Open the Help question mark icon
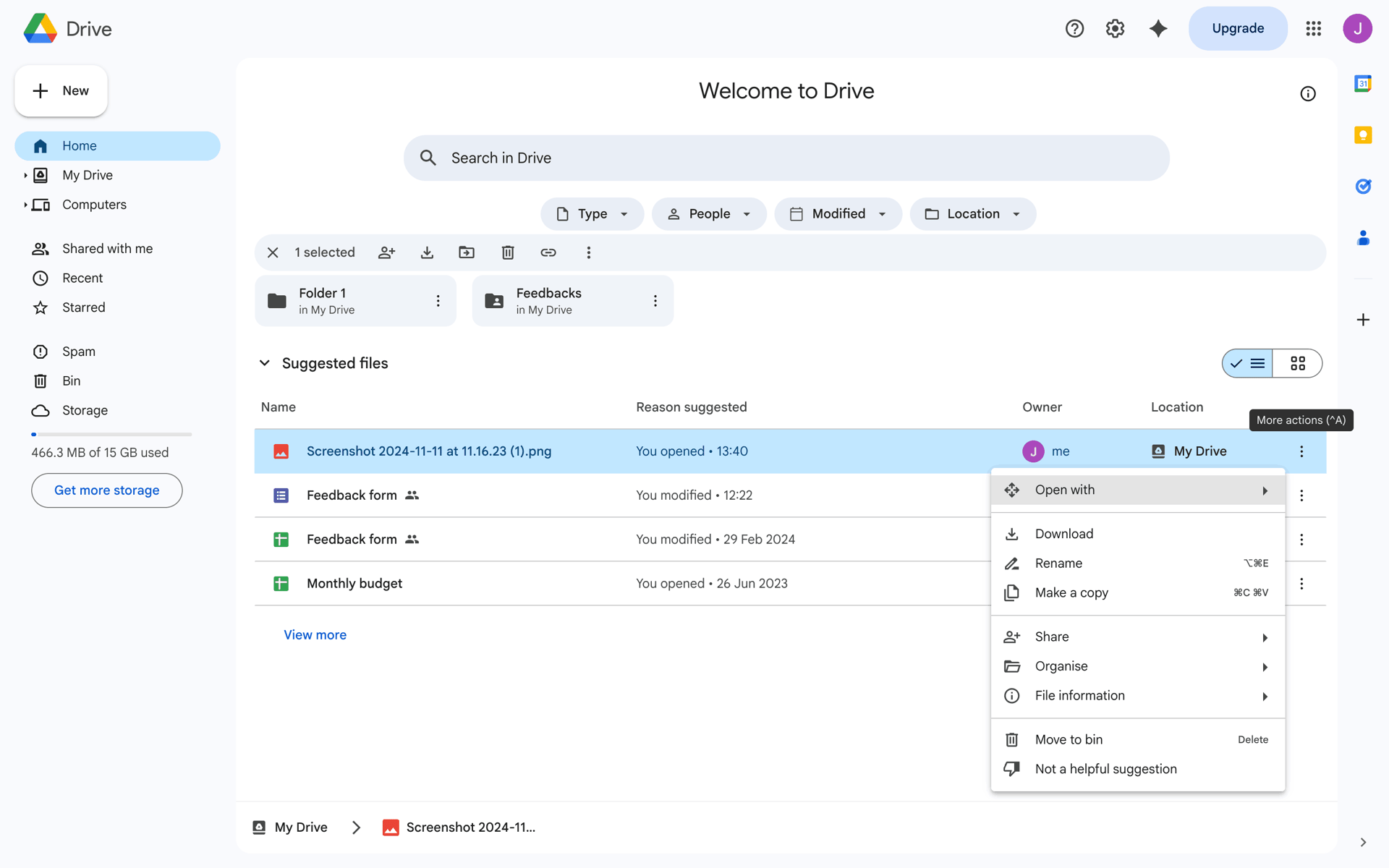The image size is (1389, 868). pos(1074,28)
